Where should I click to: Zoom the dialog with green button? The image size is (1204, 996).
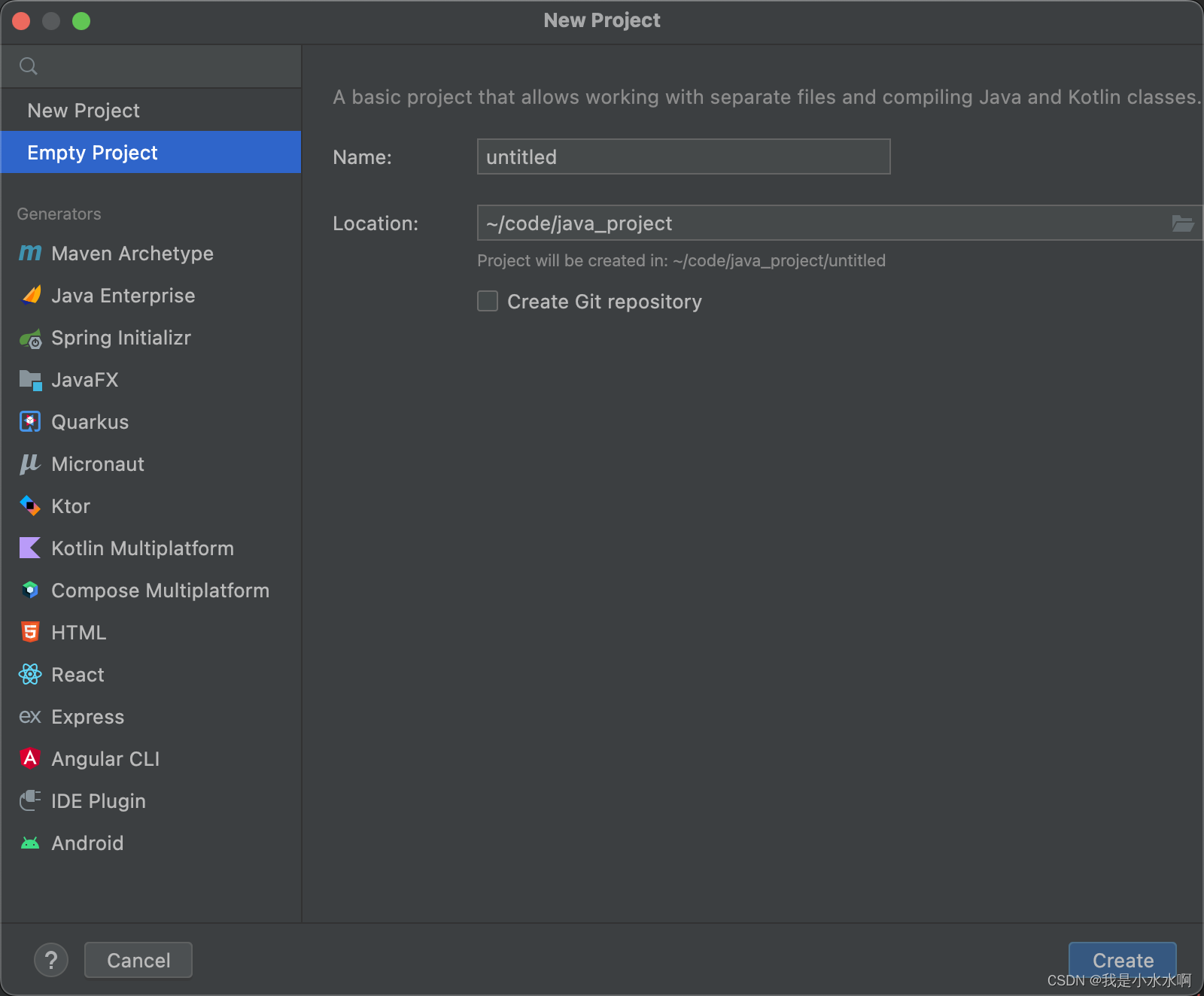[81, 21]
